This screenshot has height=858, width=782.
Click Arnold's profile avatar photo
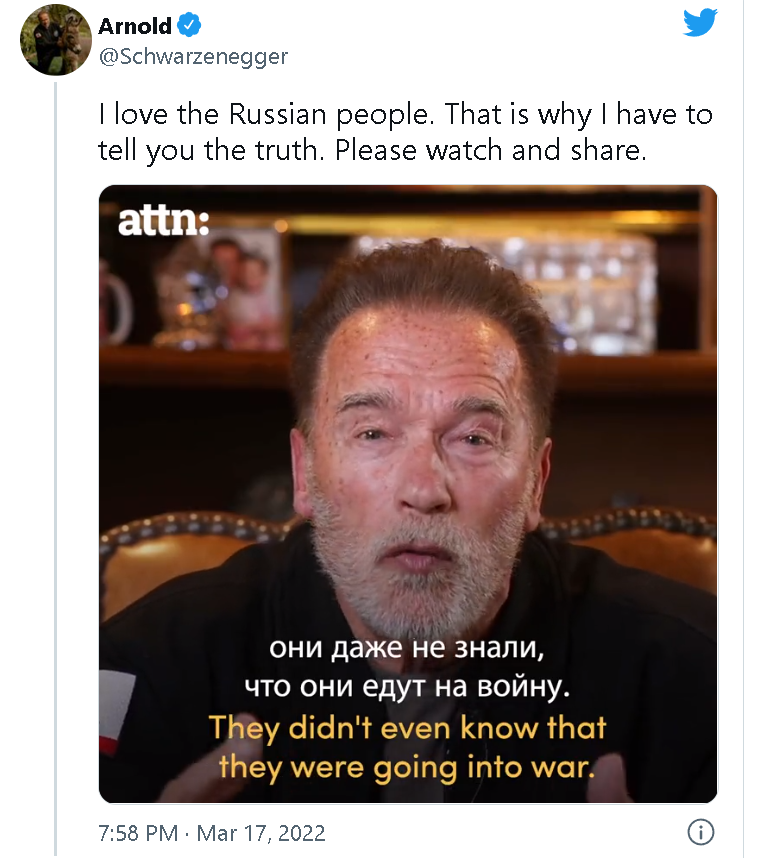(x=56, y=40)
